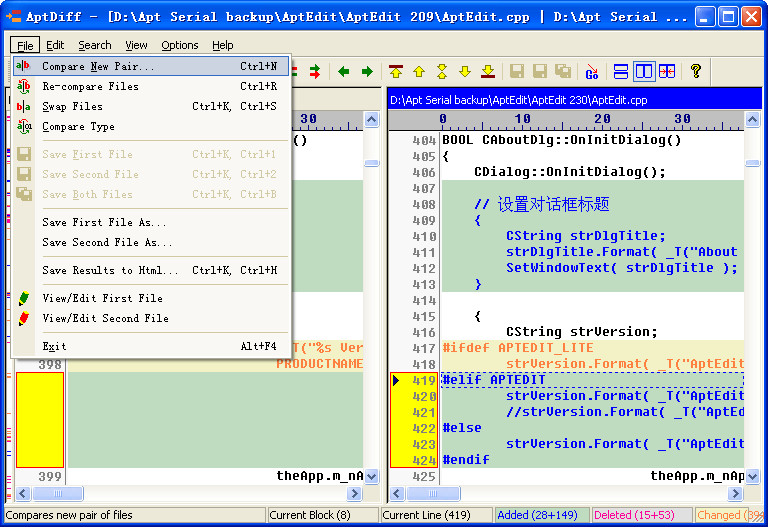Click the Swap Files b|a icon
768x527 pixels.
click(x=24, y=106)
